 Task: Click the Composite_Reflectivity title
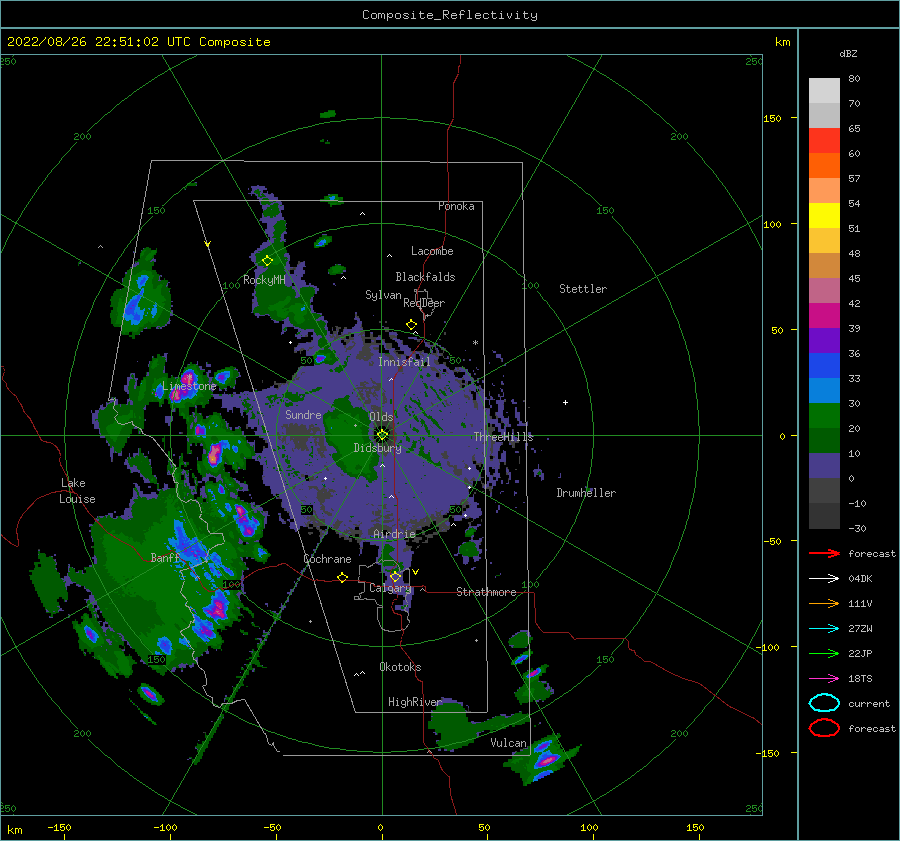point(450,15)
